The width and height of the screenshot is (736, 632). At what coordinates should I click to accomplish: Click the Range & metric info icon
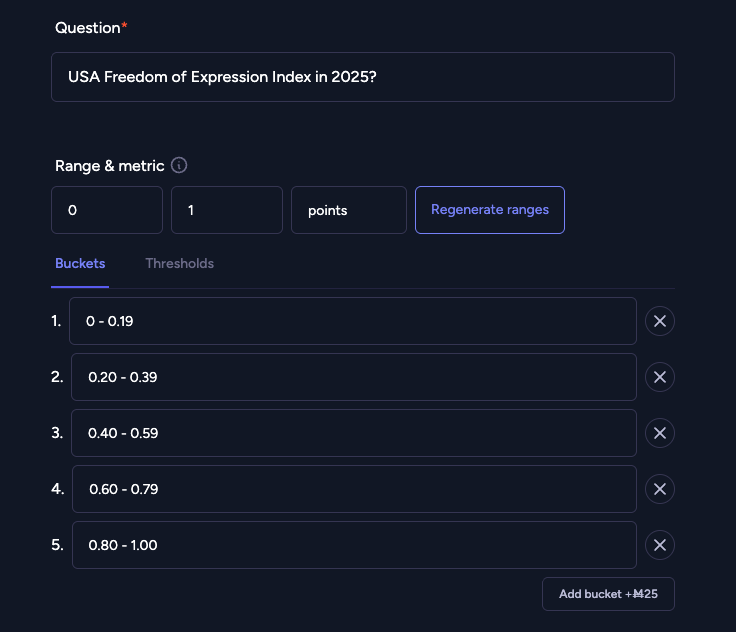(179, 165)
